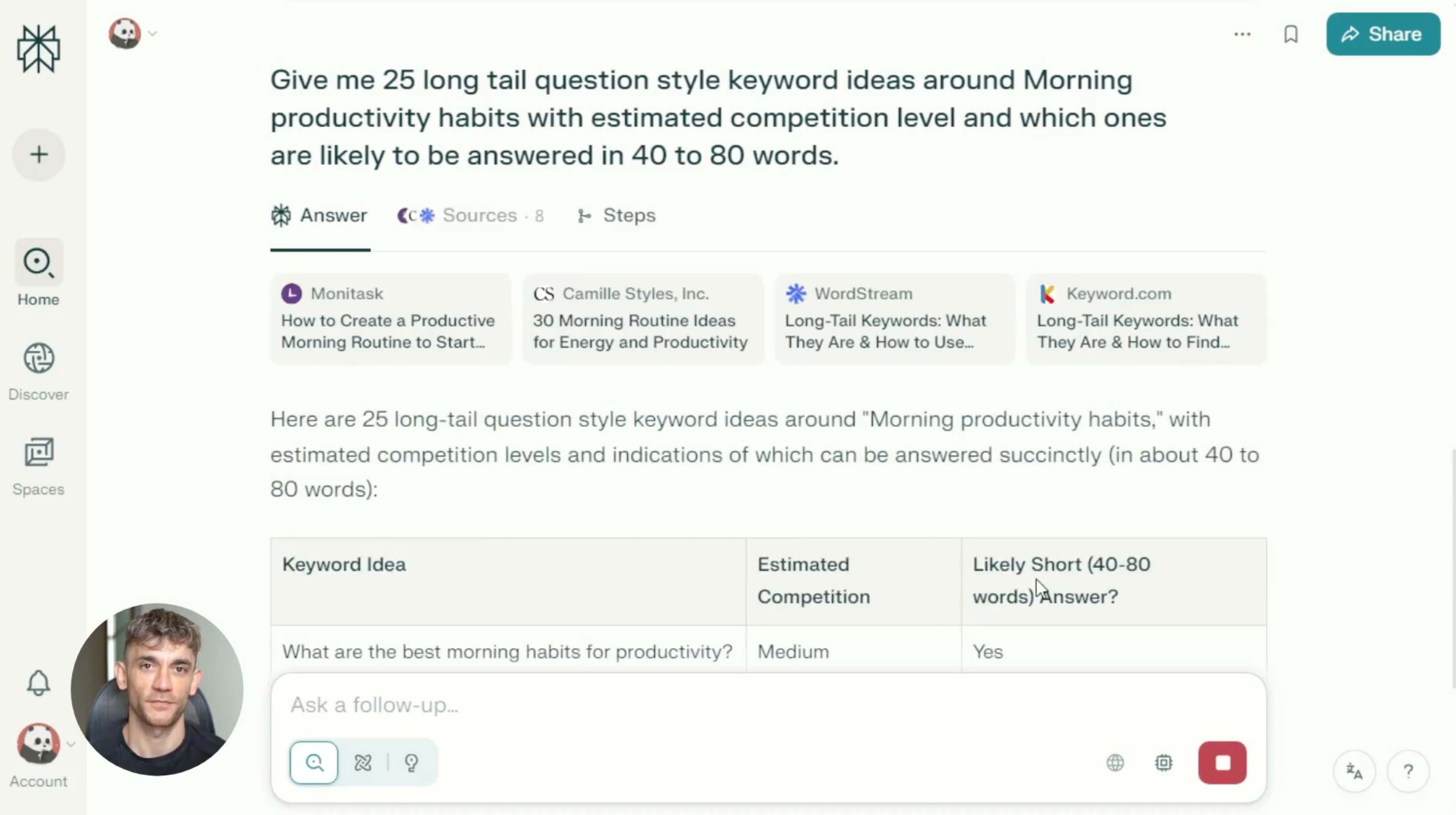Open the translate language selector
Screen dimensions: 1456x815
pyautogui.click(x=1354, y=771)
